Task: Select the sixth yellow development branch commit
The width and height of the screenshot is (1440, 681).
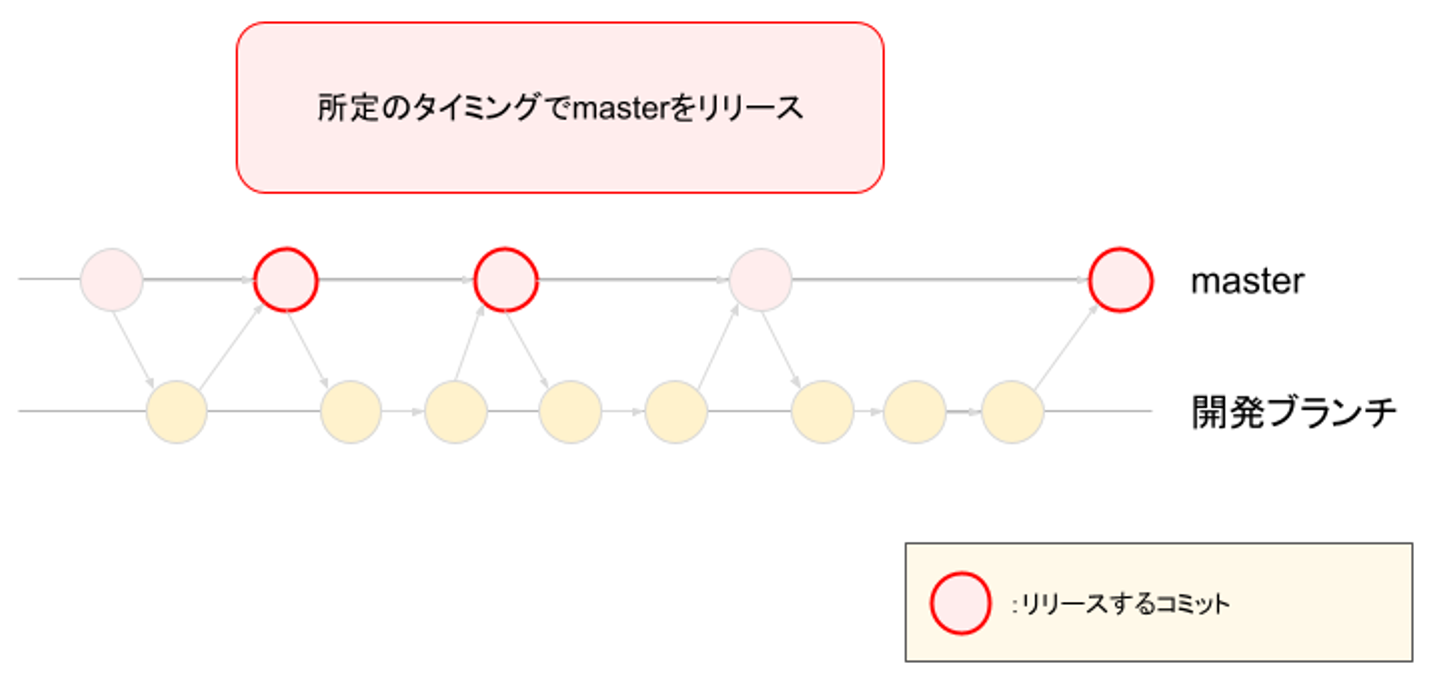Action: 823,411
